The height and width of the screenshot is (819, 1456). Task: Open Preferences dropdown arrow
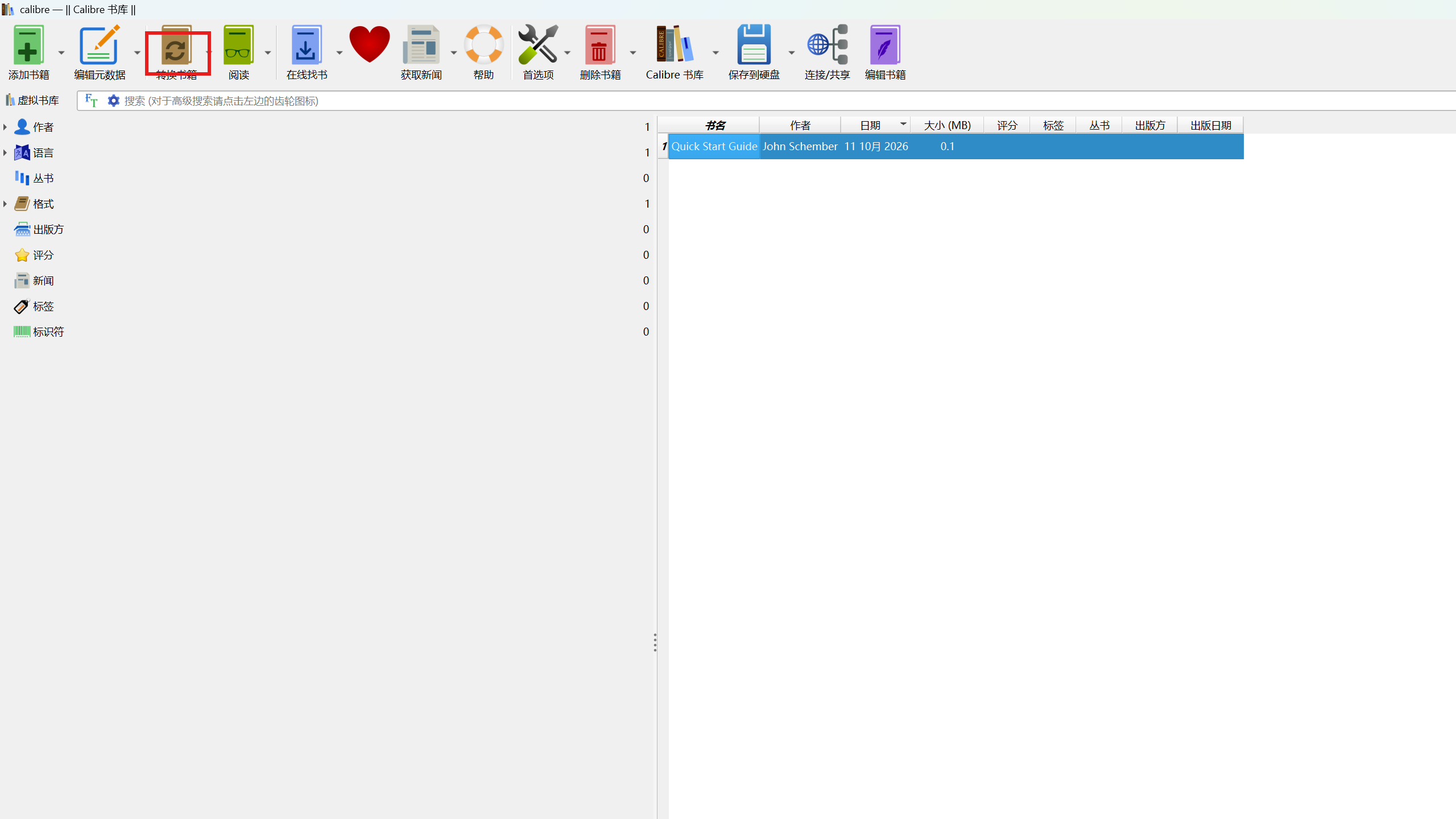pos(567,52)
